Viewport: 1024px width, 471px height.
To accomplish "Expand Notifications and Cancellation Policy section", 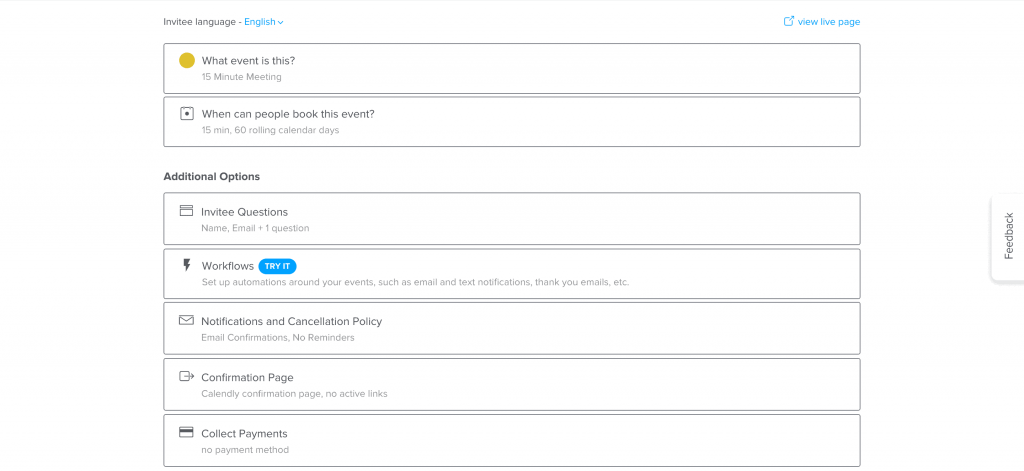I will click(x=512, y=328).
